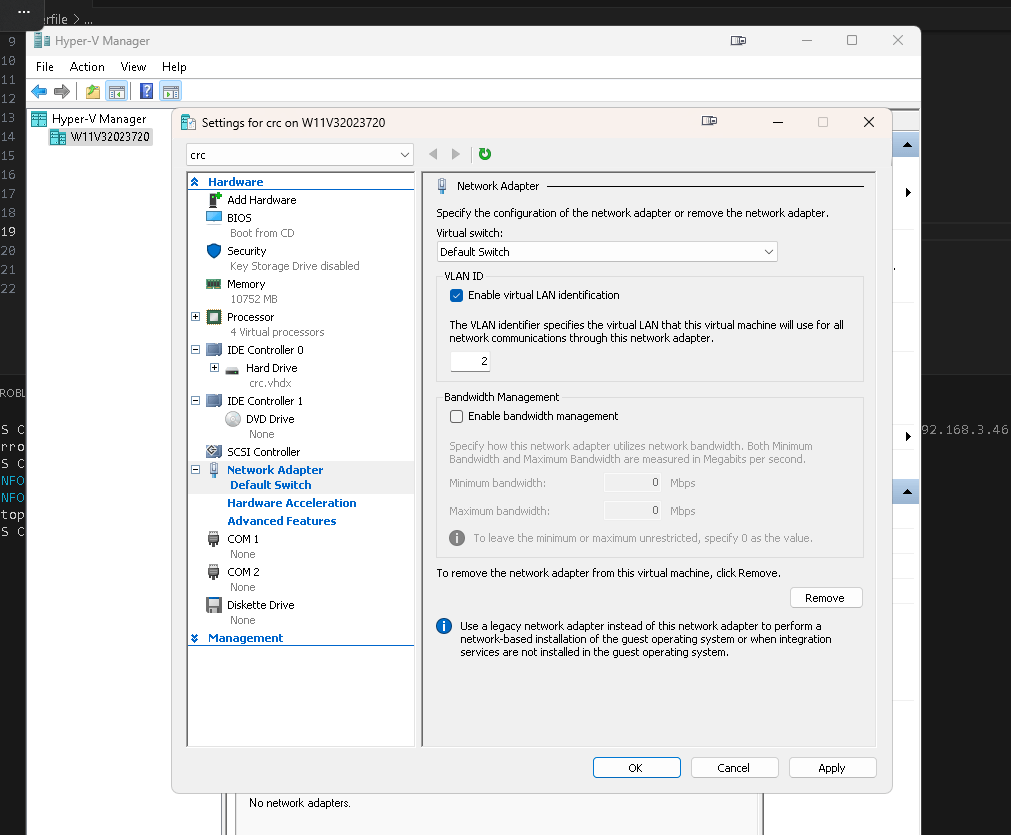Screen dimensions: 1011x835
Task: Open the Action menu
Action: pyautogui.click(x=87, y=66)
